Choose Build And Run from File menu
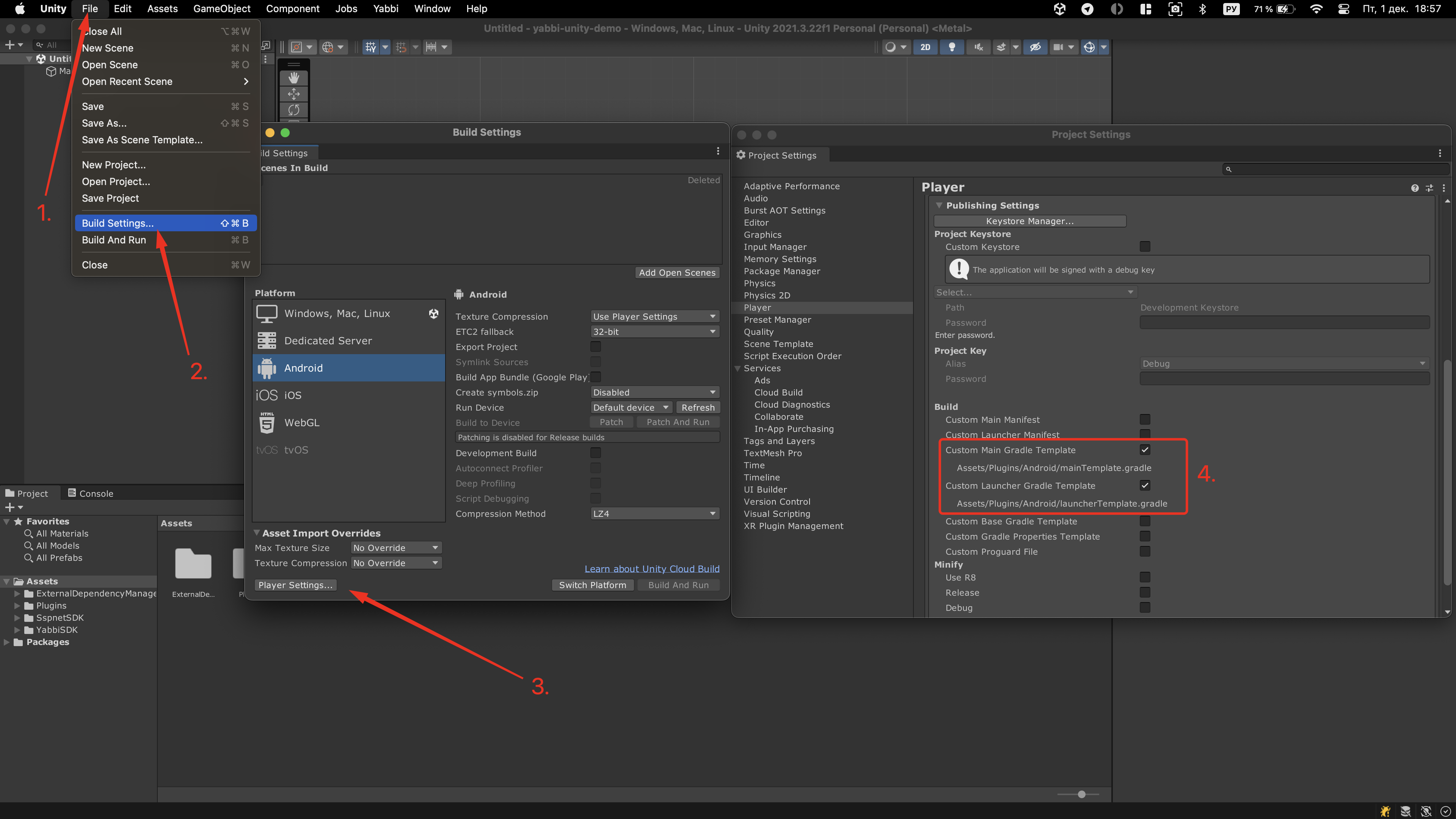The width and height of the screenshot is (1456, 819). [x=114, y=240]
